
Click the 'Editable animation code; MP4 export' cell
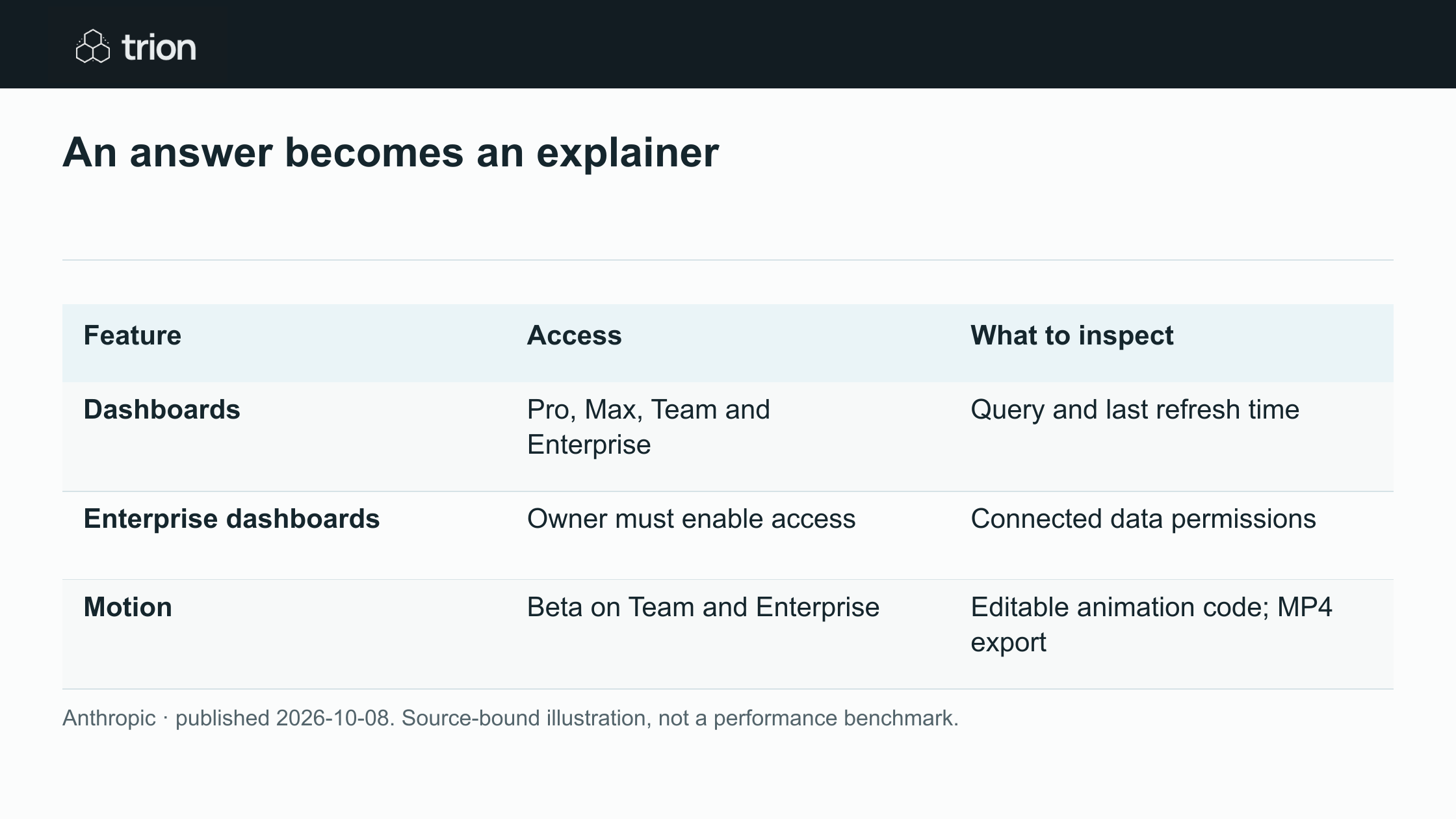point(1152,625)
